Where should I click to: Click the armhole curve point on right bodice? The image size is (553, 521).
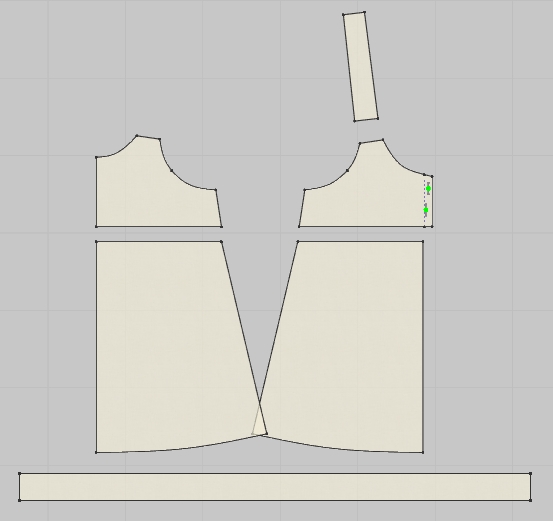pyautogui.click(x=347, y=171)
